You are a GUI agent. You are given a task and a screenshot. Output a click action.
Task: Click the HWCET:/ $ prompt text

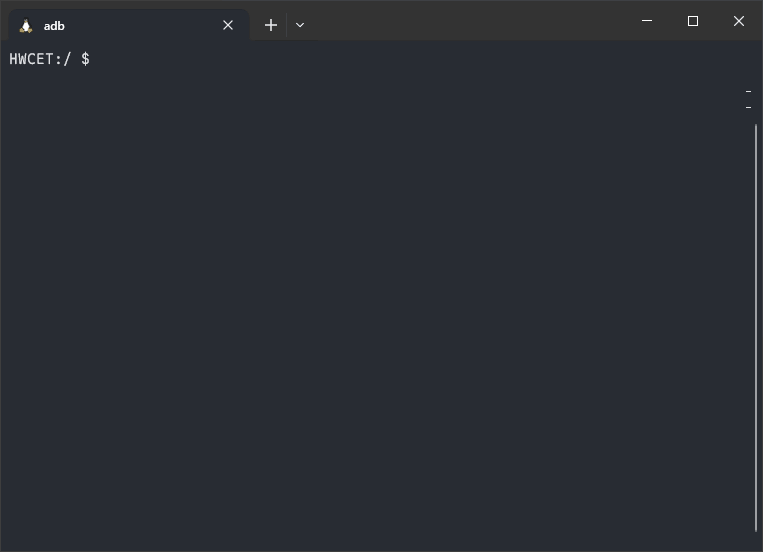(x=50, y=59)
